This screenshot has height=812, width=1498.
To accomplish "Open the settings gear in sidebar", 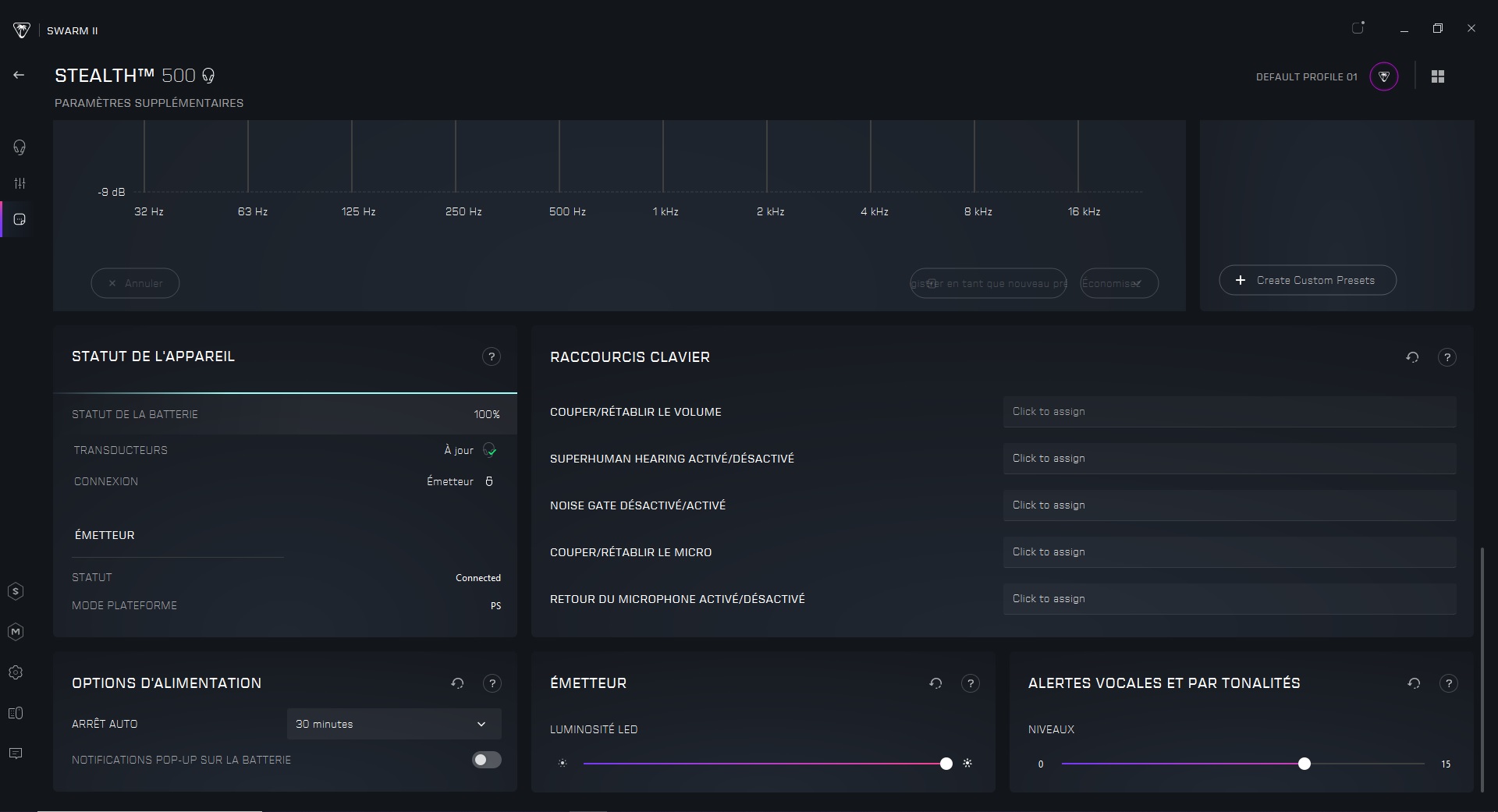I will click(16, 672).
